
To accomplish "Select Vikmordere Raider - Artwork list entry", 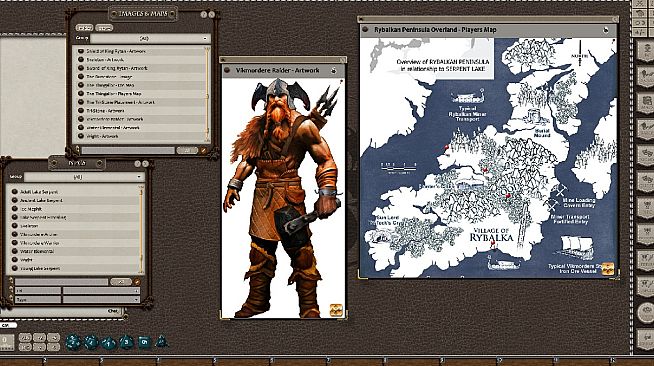I will pos(141,119).
